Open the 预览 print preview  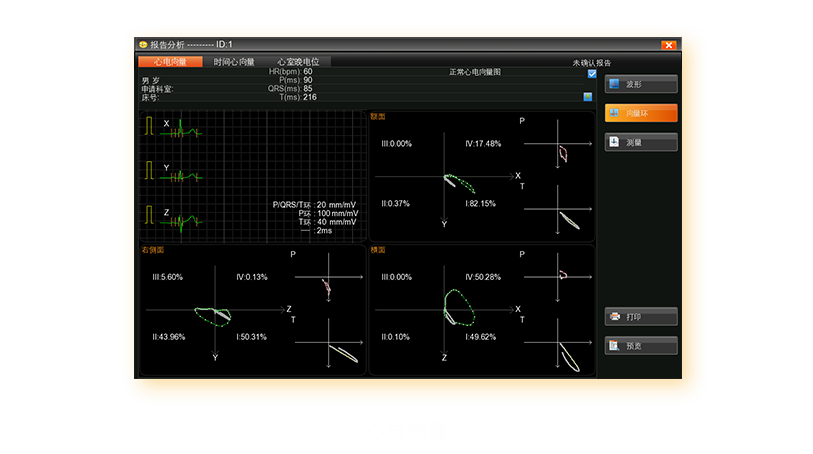click(x=641, y=346)
